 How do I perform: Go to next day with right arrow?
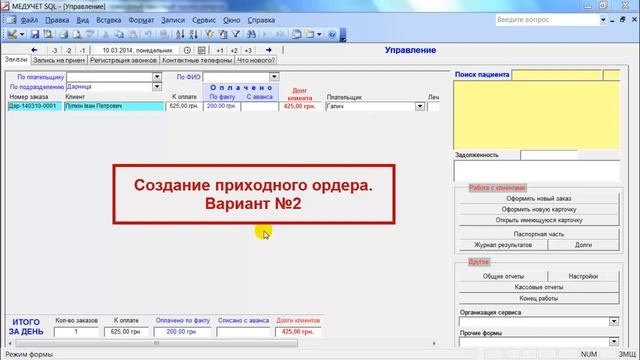[269, 50]
